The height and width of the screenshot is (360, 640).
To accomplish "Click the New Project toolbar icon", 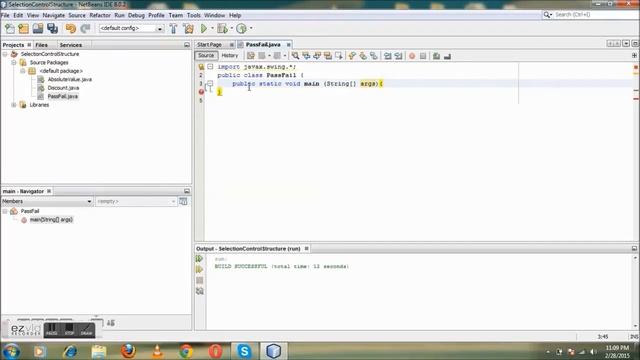I will (x=24, y=28).
